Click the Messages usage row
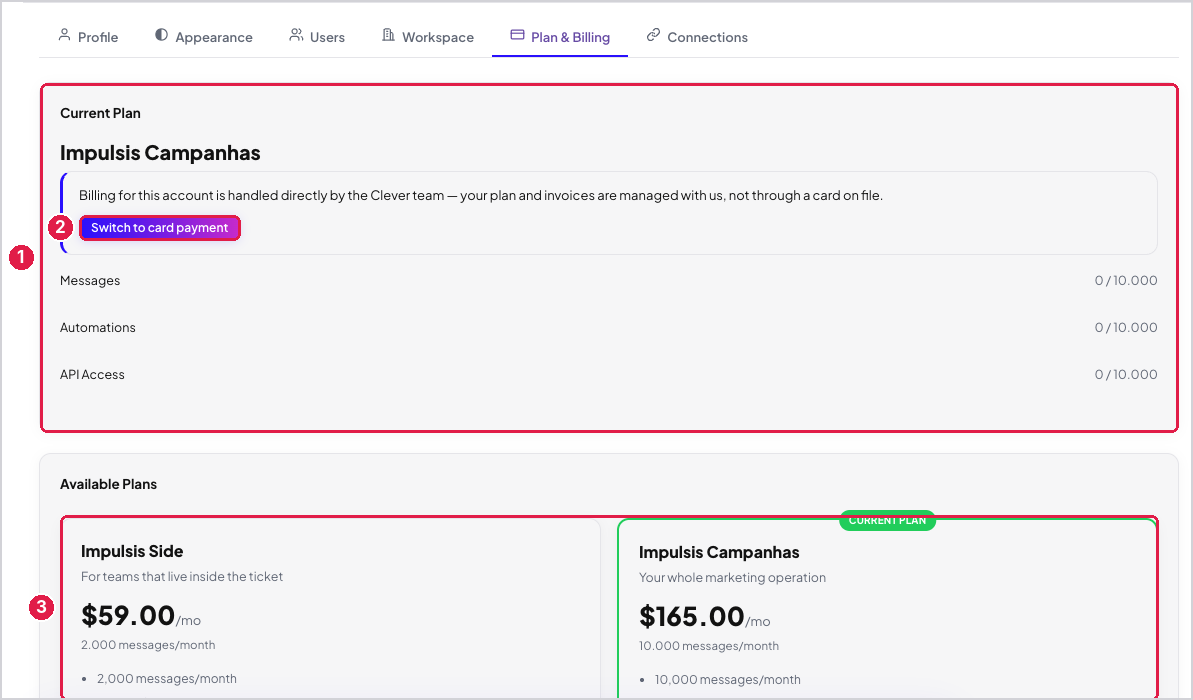This screenshot has height=700, width=1193. point(609,281)
